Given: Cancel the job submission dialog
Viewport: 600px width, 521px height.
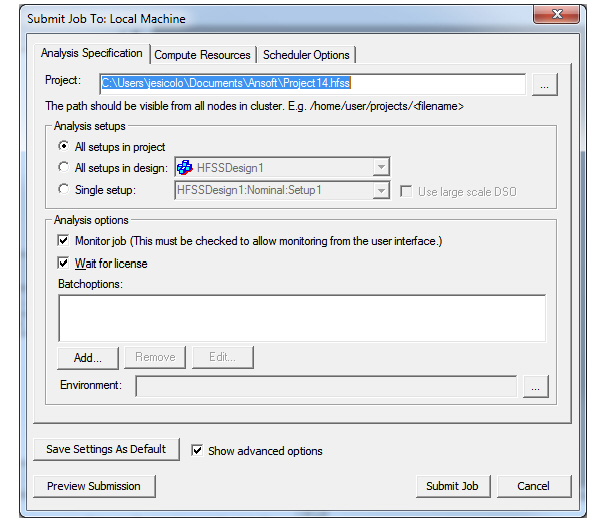Looking at the screenshot, I should pyautogui.click(x=534, y=486).
